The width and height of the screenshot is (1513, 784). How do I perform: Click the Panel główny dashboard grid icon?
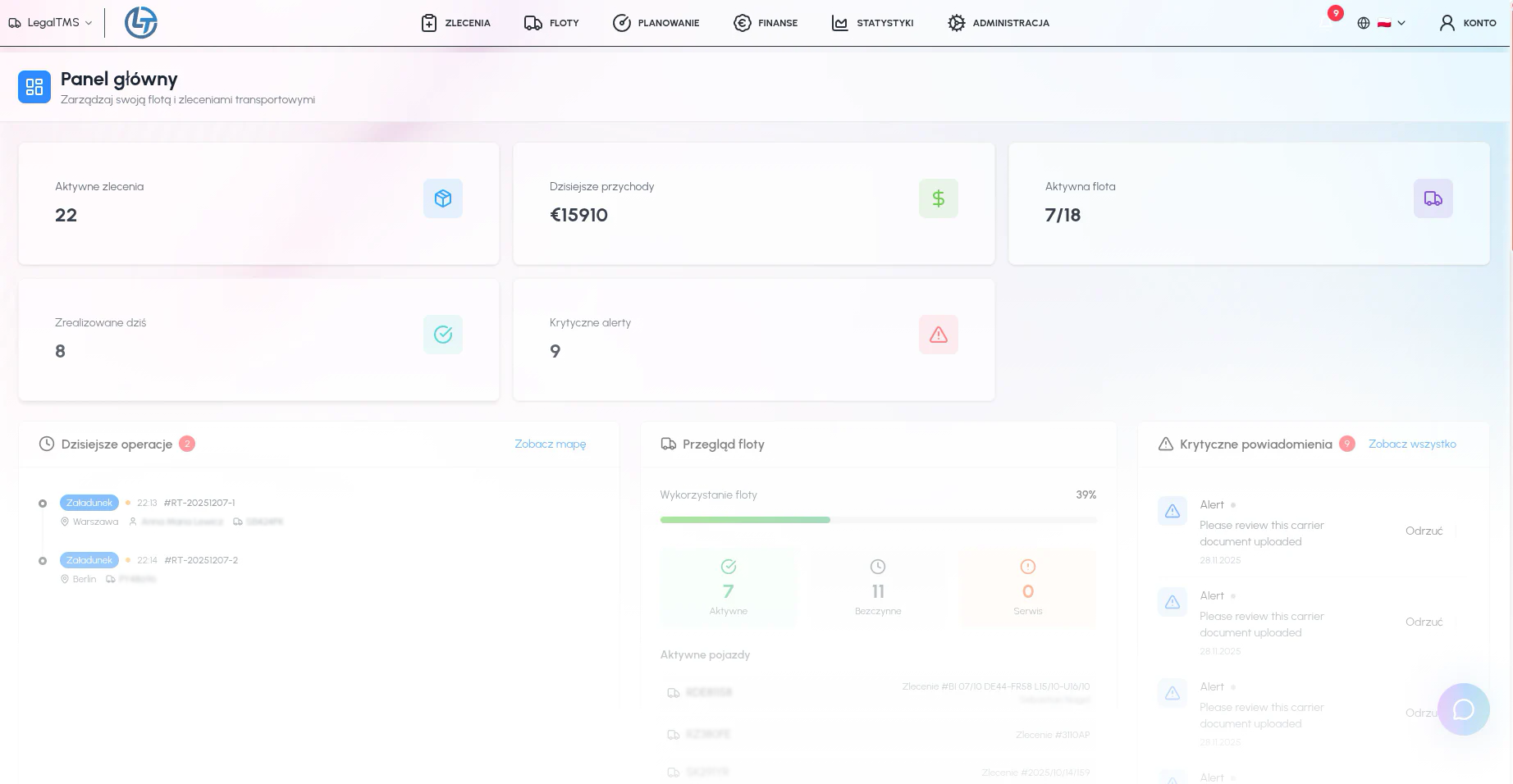(34, 87)
